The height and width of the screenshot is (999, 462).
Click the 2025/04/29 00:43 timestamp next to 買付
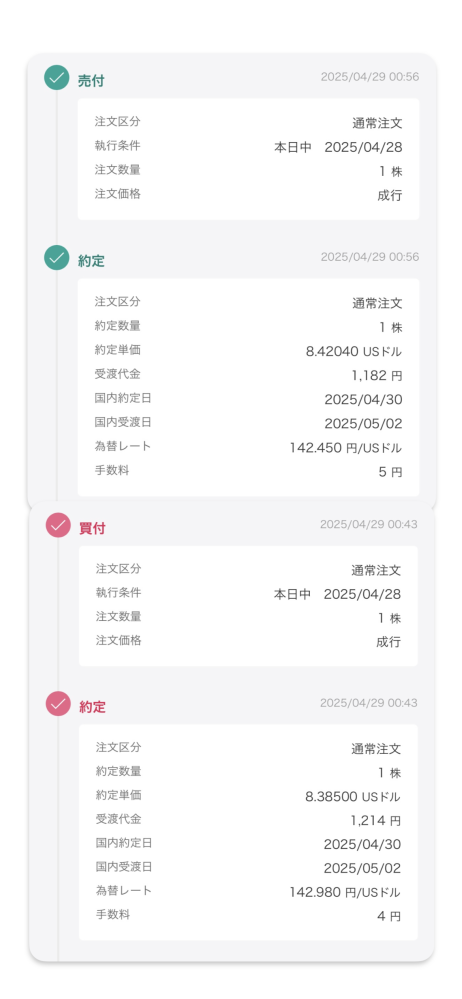point(368,524)
